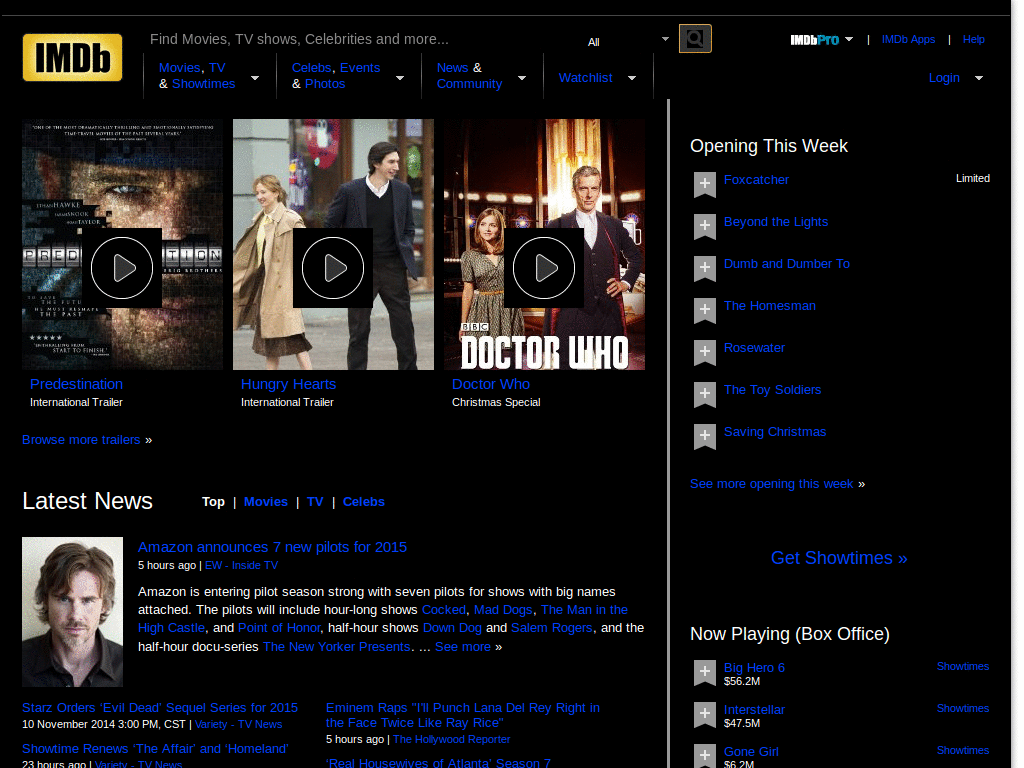View Showtimes for Interstellar
Screen dimensions: 1024x768
[963, 708]
